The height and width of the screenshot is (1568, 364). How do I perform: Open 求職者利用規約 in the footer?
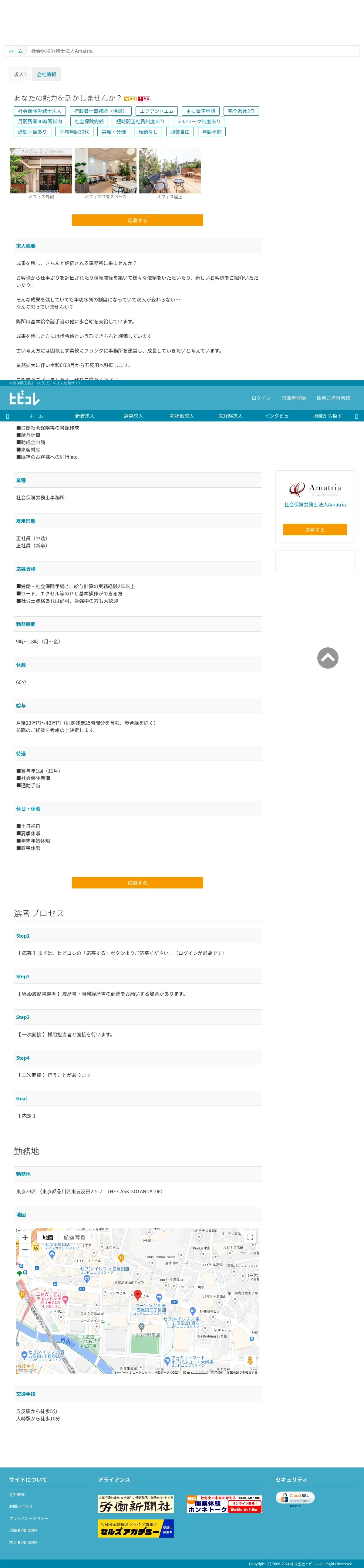tap(23, 1530)
